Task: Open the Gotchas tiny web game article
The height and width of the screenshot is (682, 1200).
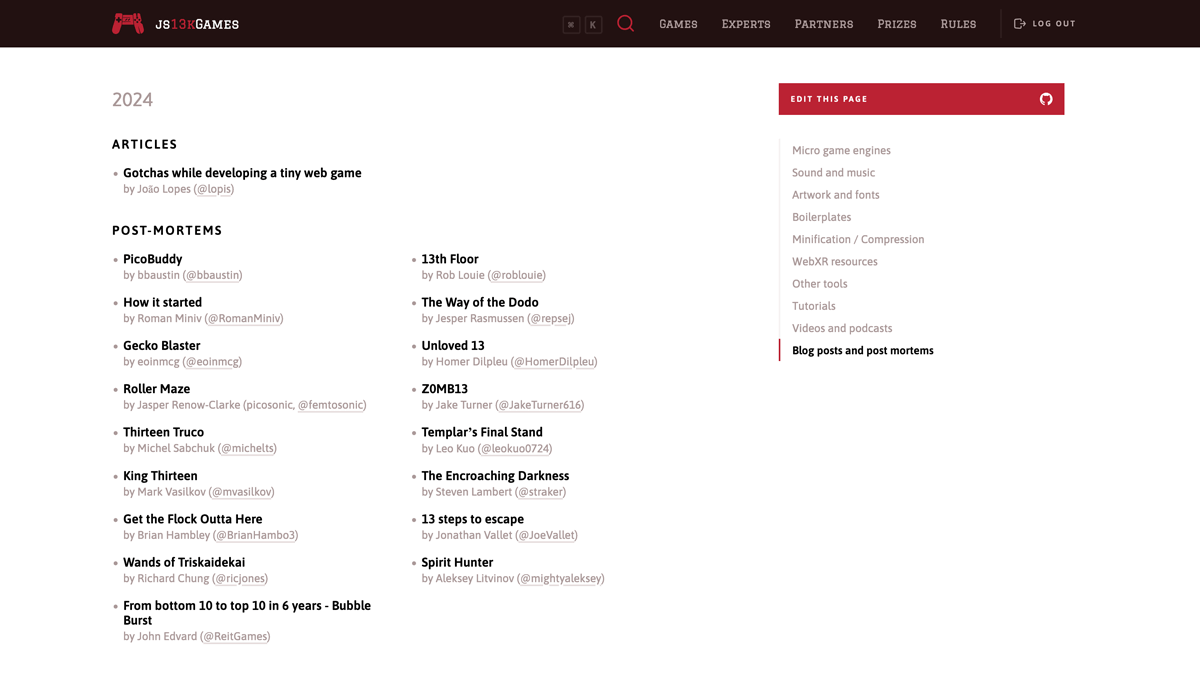Action: click(x=242, y=173)
